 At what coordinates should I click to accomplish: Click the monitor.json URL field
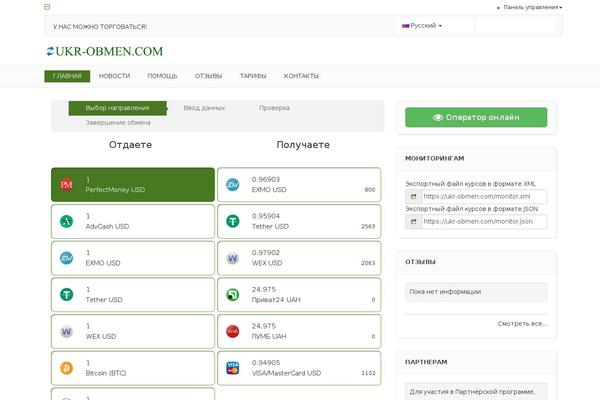pyautogui.click(x=484, y=222)
